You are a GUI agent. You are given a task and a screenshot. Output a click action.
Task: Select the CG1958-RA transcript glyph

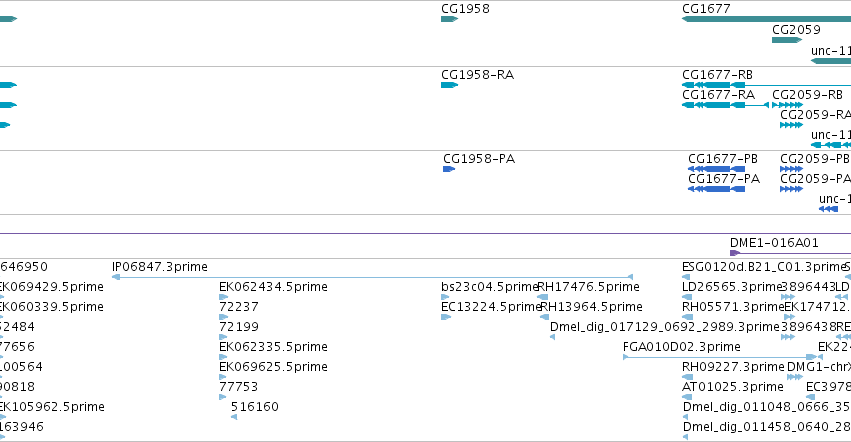[x=449, y=85]
